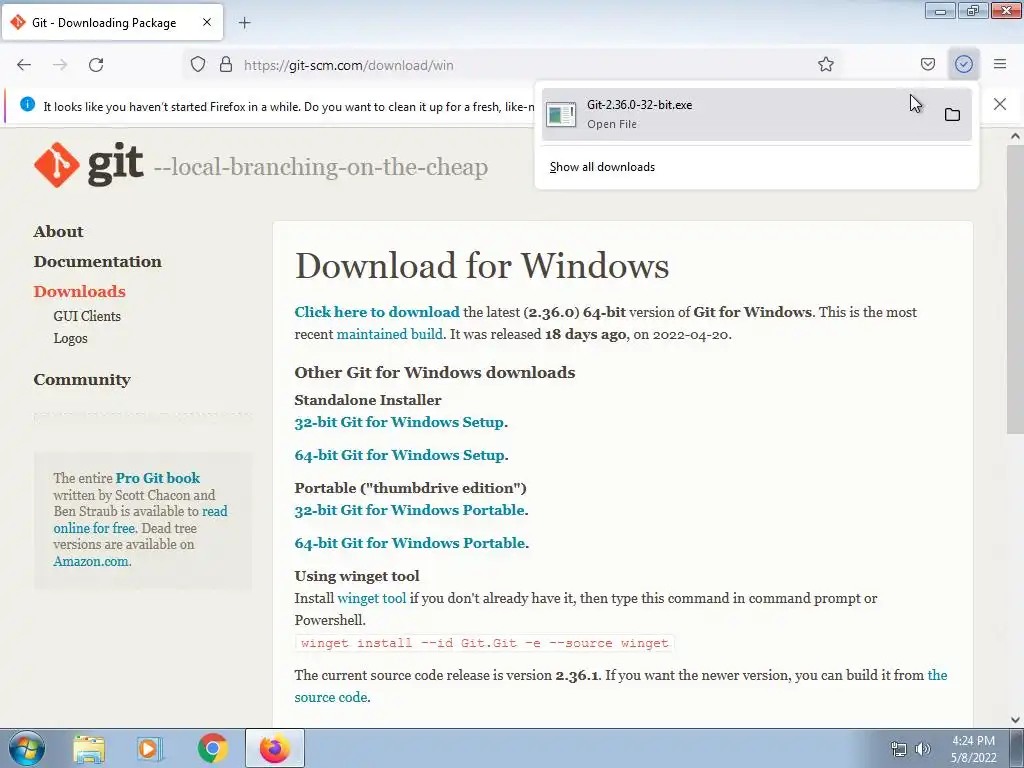Click the Download for Windows heading
1024x768 pixels.
click(x=482, y=266)
